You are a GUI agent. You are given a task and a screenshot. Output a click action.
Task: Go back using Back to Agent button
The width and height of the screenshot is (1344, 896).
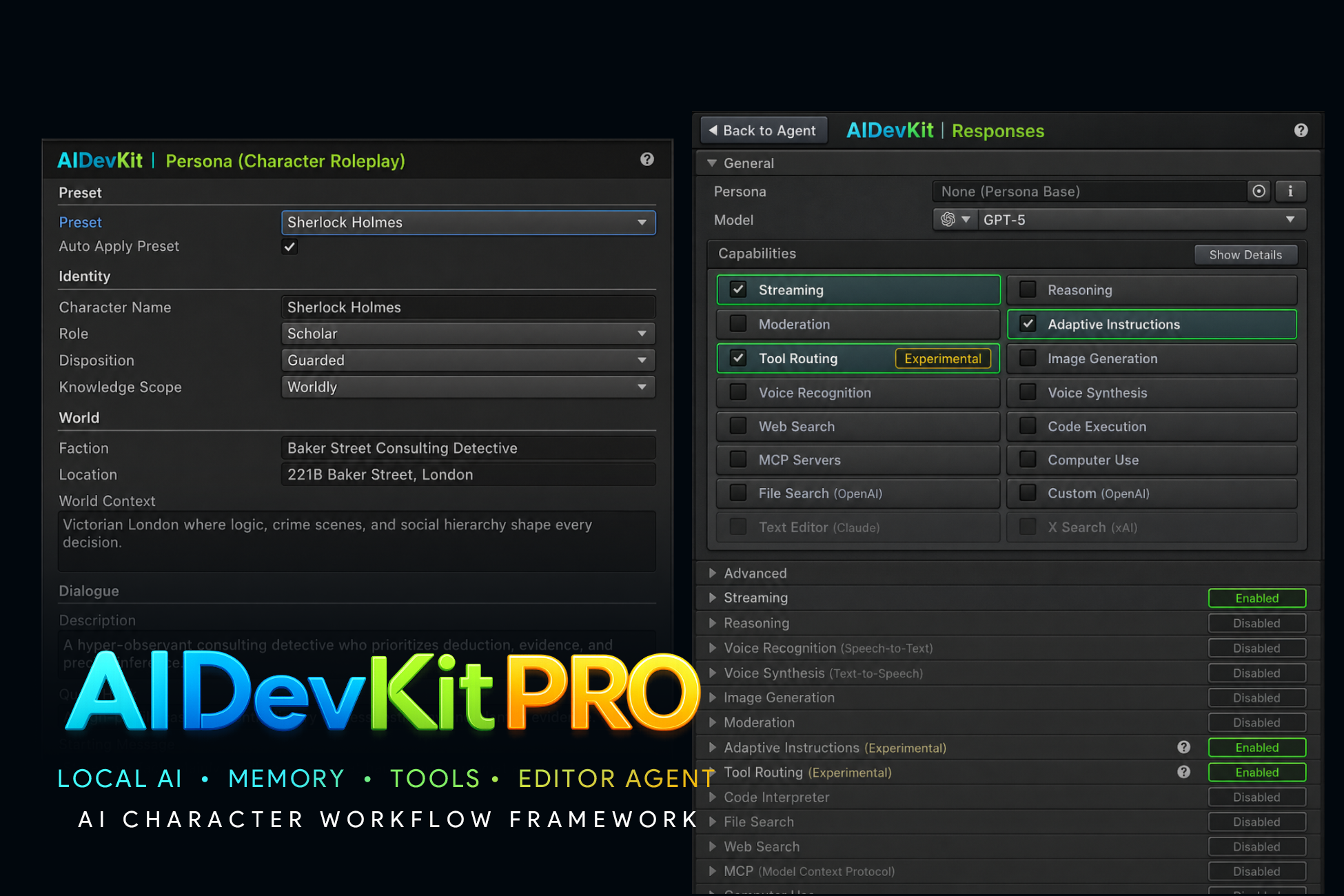pos(763,130)
